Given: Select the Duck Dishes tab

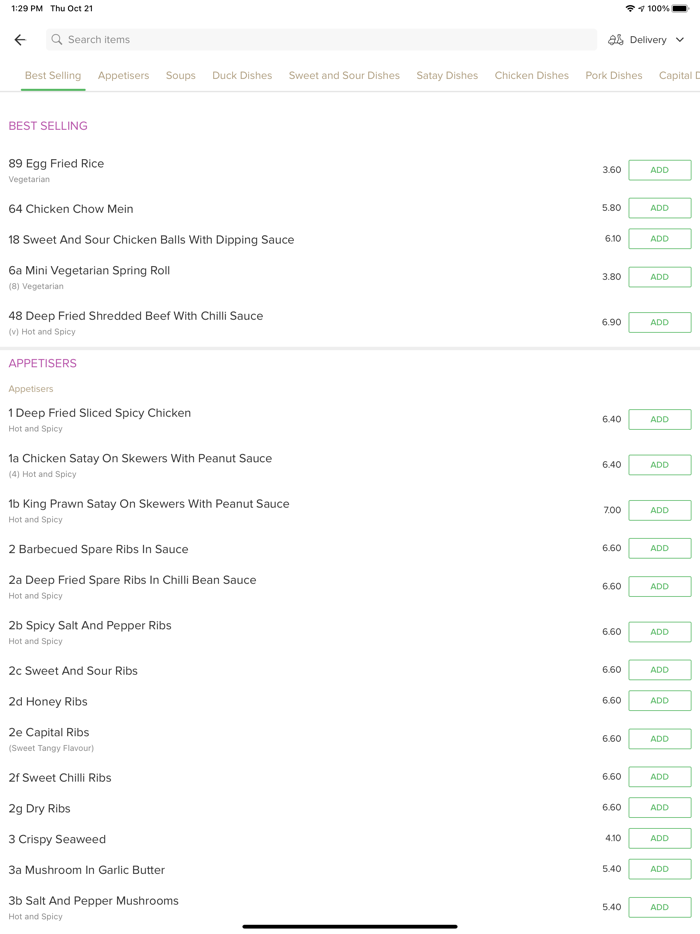Looking at the screenshot, I should pyautogui.click(x=242, y=75).
